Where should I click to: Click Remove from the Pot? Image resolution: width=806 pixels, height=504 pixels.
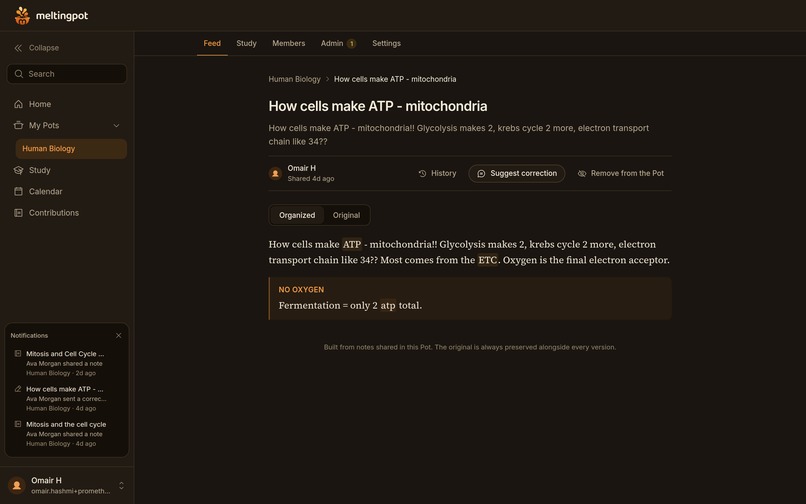point(620,173)
